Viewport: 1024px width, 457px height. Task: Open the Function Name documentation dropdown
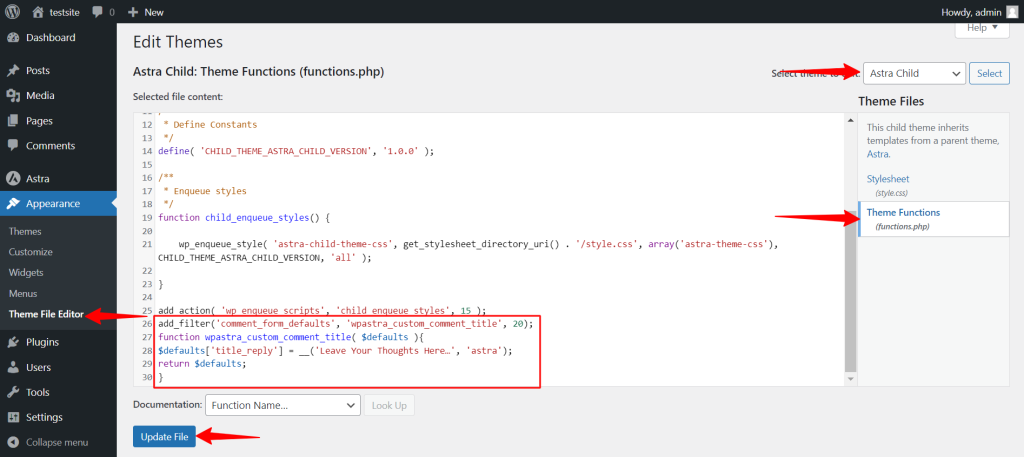tap(282, 405)
